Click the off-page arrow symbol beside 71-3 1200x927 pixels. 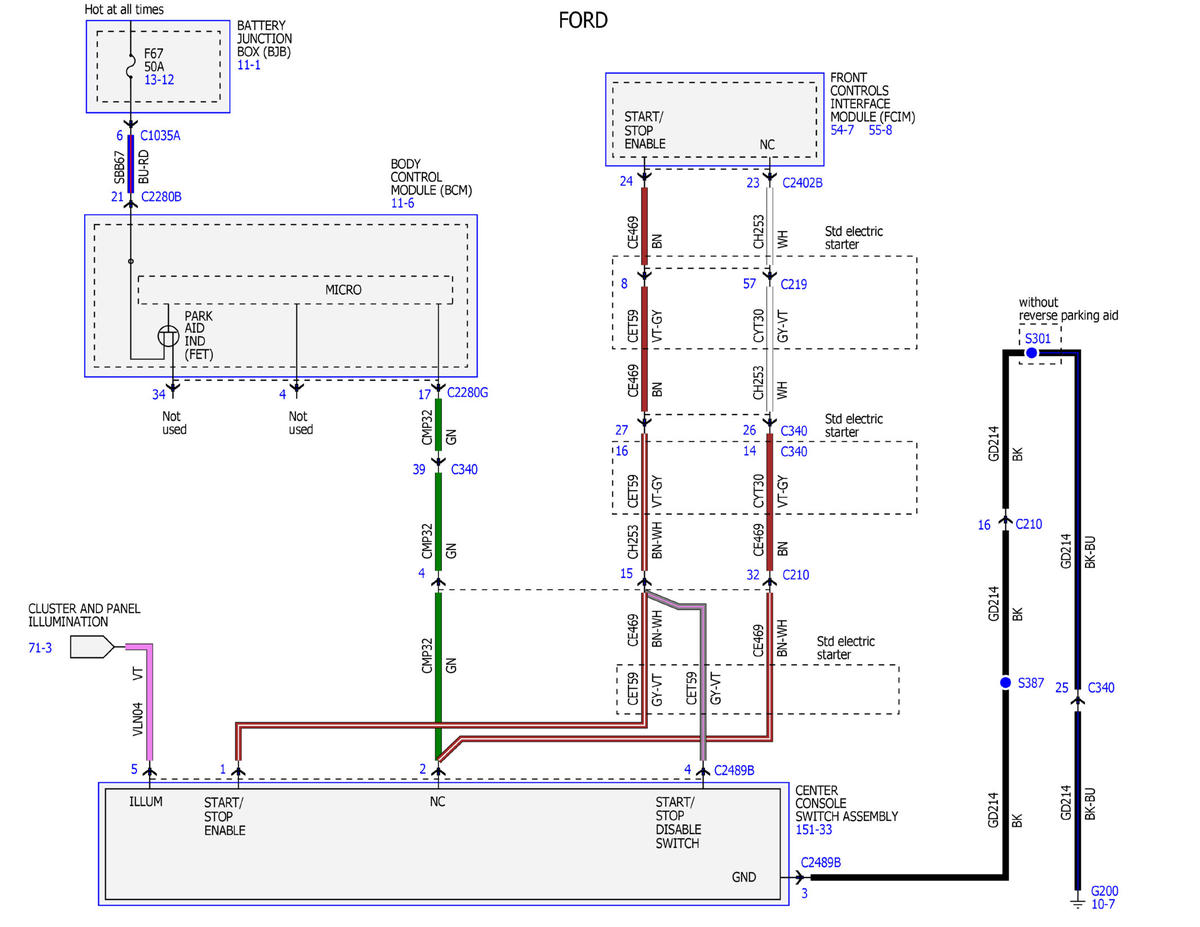point(92,647)
